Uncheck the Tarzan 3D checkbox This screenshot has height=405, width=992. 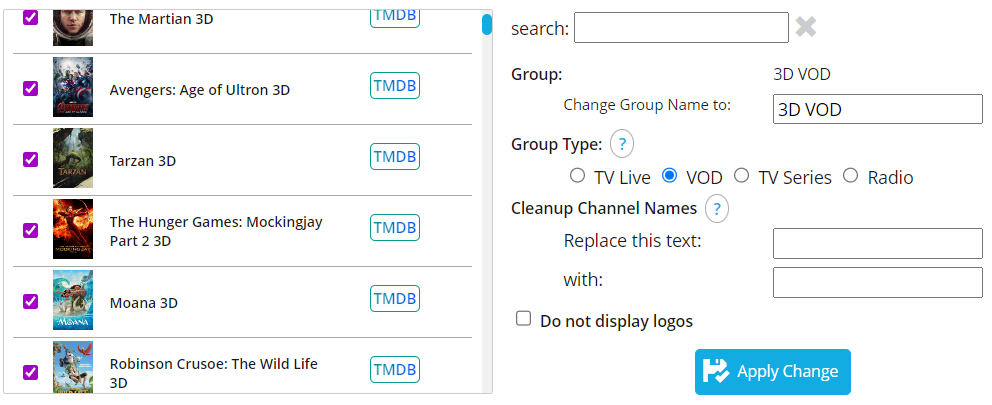(x=30, y=159)
